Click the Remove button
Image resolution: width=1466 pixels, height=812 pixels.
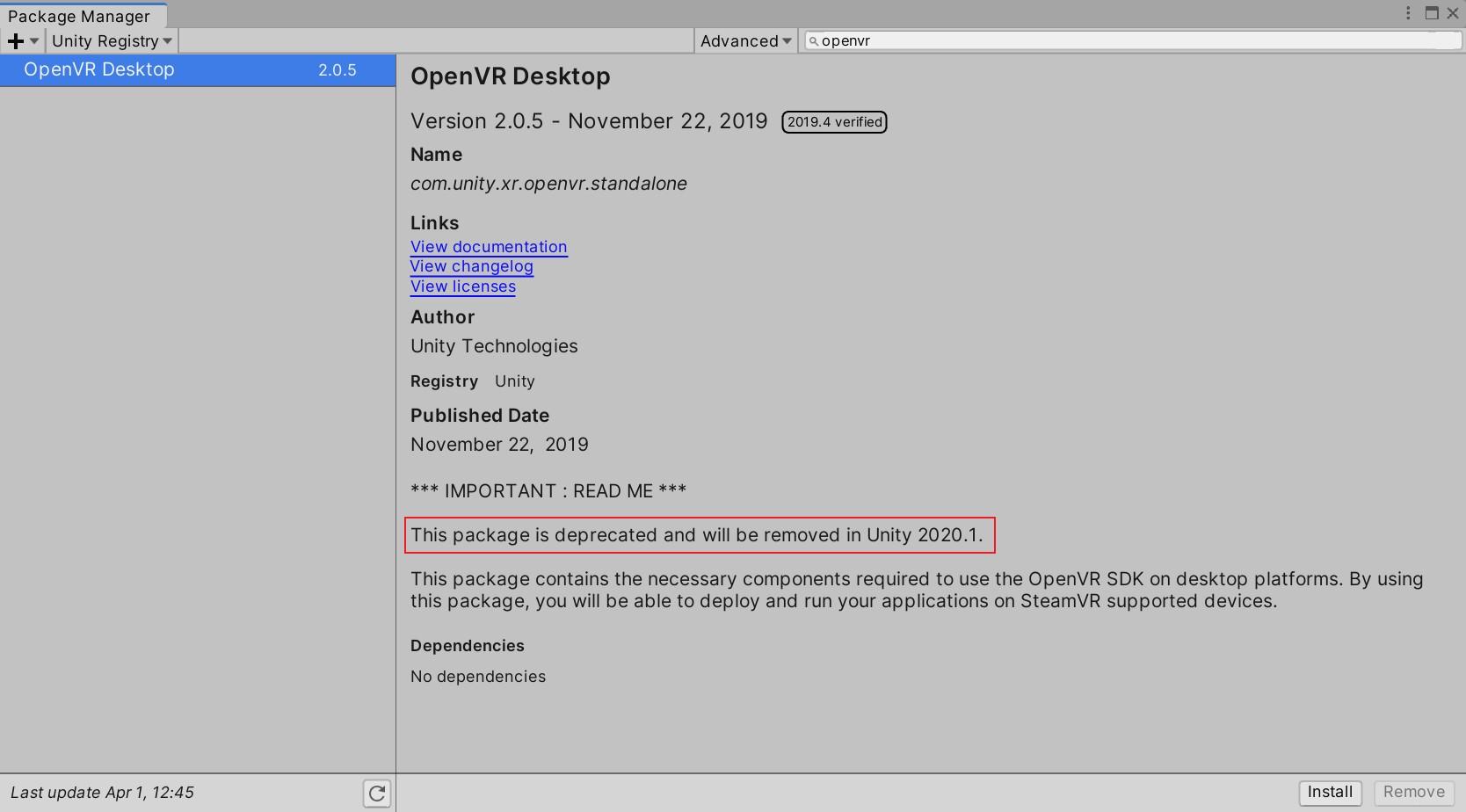(x=1413, y=793)
